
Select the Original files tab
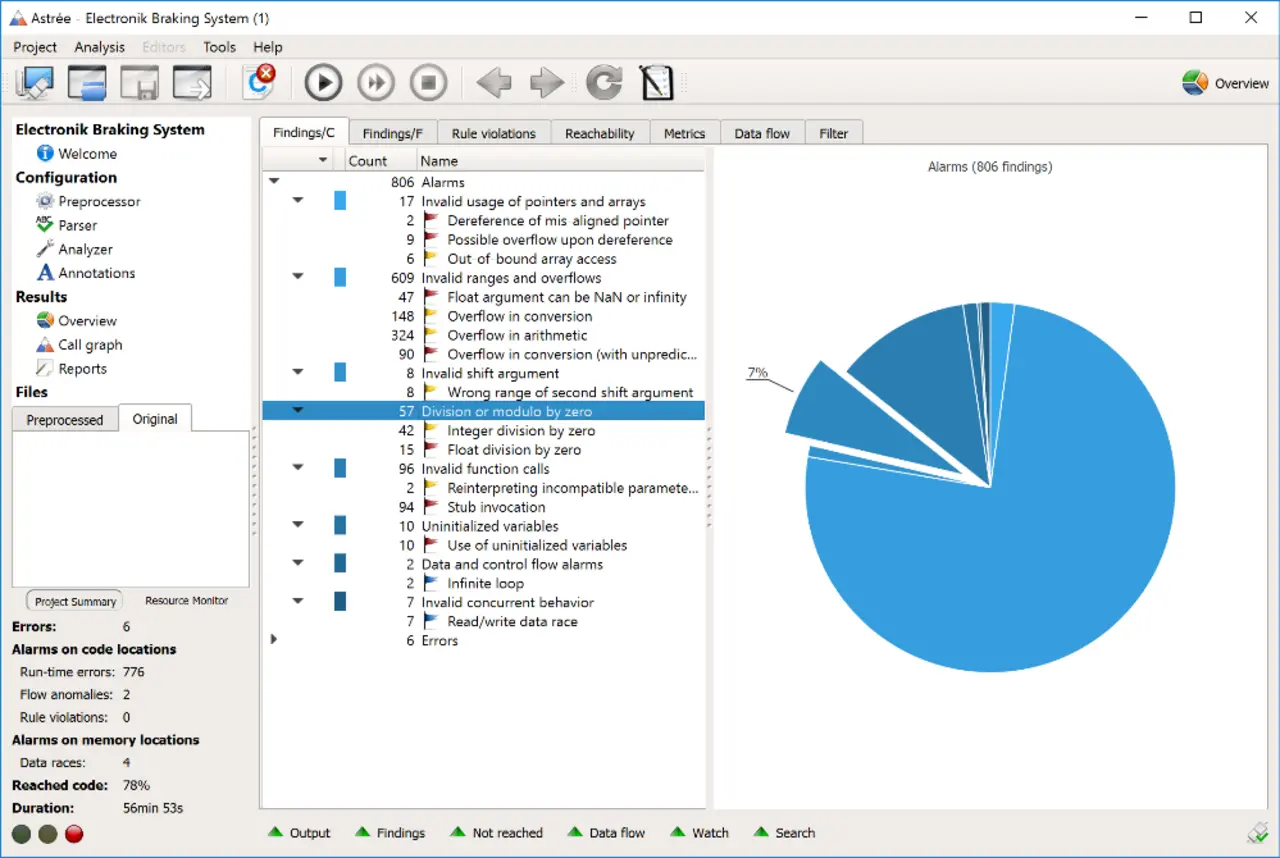[155, 419]
